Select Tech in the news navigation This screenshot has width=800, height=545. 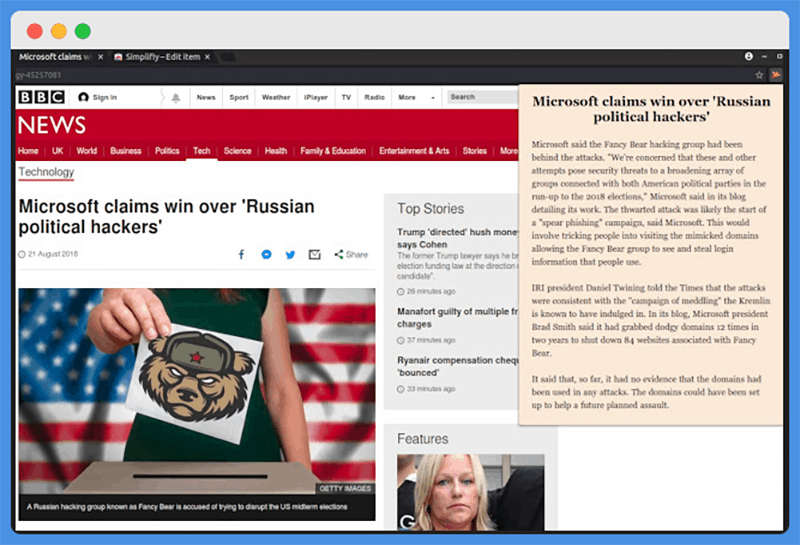pyautogui.click(x=202, y=151)
